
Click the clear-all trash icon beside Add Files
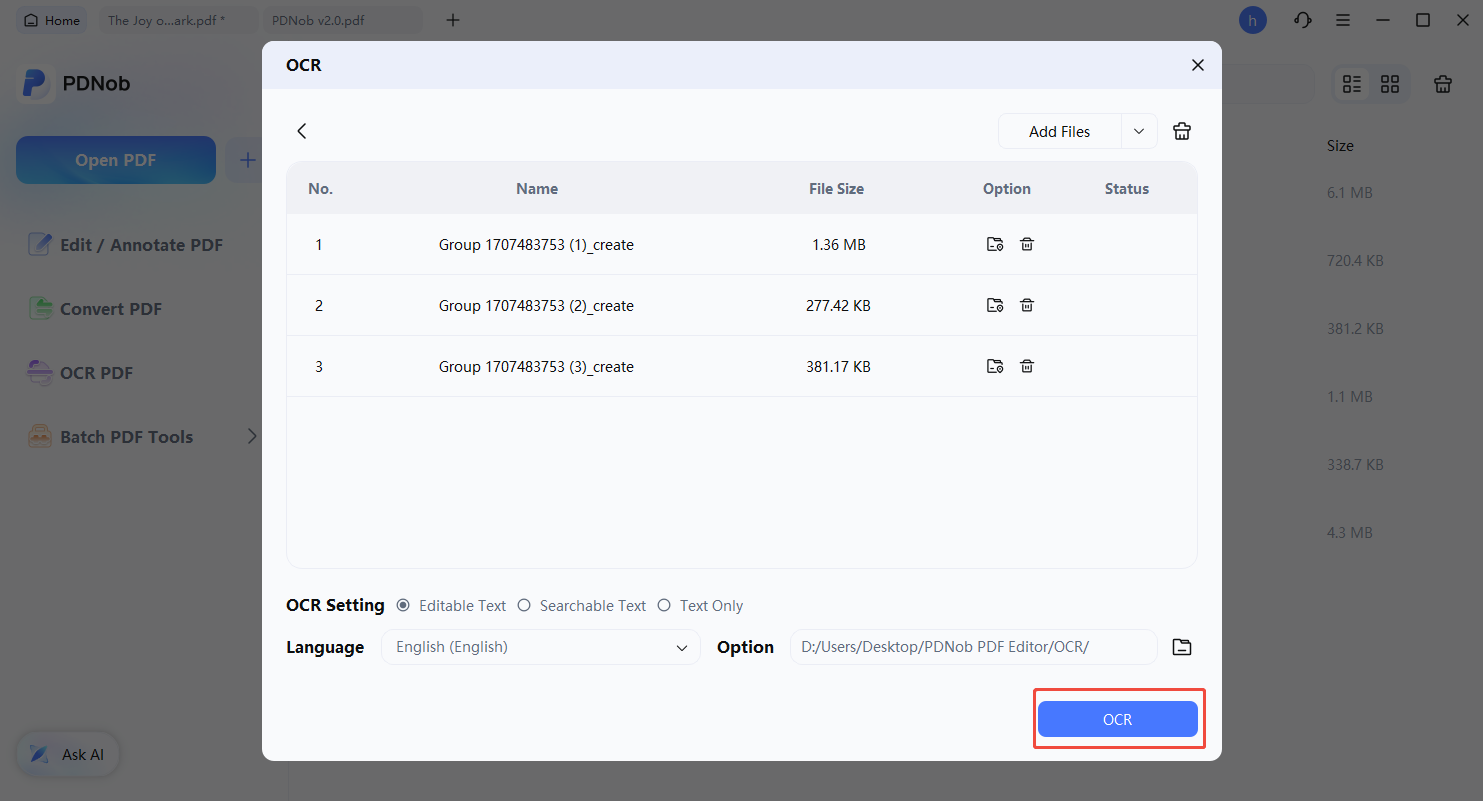(1182, 131)
